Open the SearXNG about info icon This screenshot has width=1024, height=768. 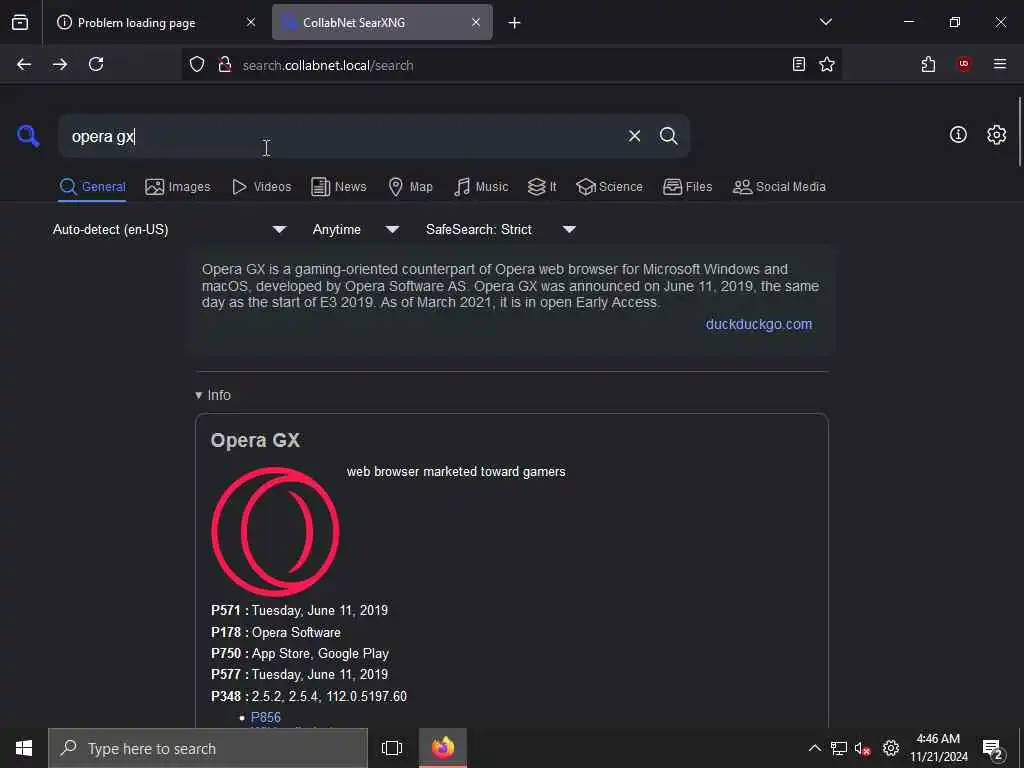[x=958, y=135]
